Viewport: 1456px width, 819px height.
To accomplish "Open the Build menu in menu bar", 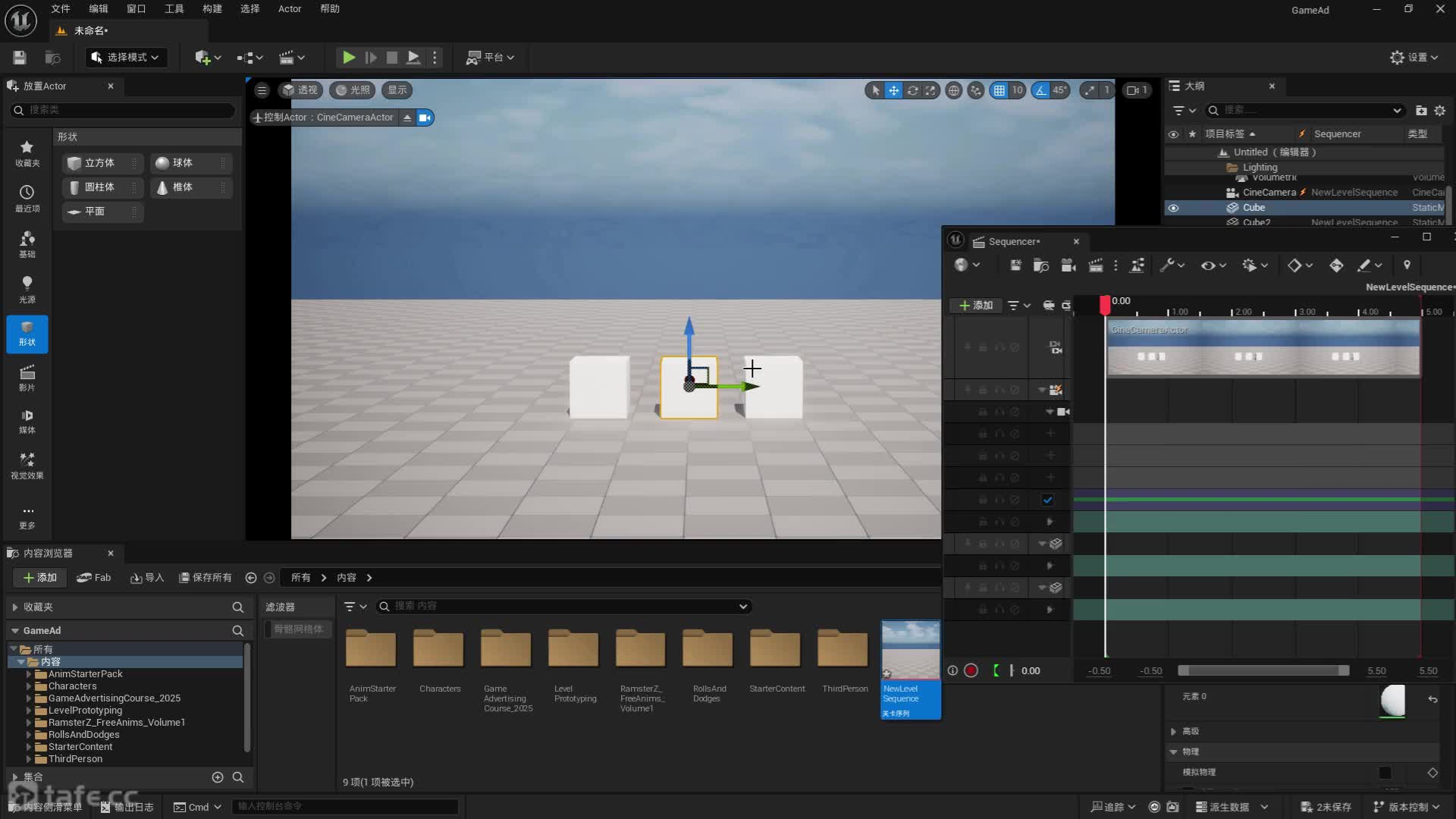I will coord(212,9).
